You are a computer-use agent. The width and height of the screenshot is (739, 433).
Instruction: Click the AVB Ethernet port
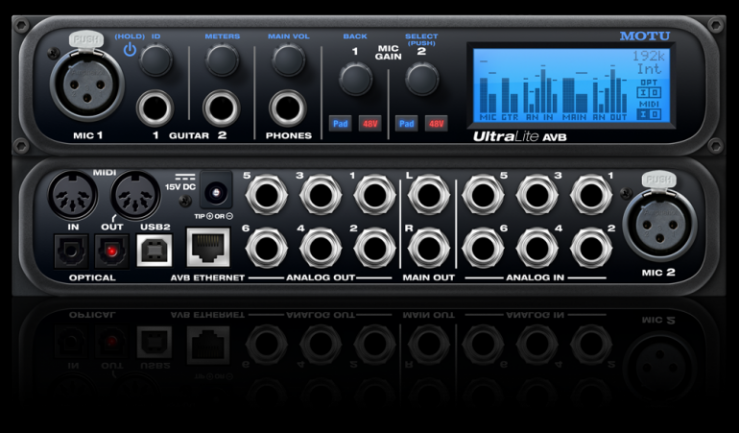(208, 247)
